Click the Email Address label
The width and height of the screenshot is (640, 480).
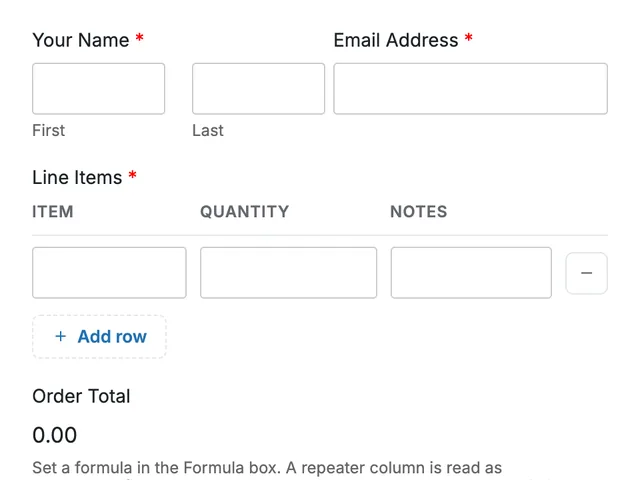click(x=396, y=40)
